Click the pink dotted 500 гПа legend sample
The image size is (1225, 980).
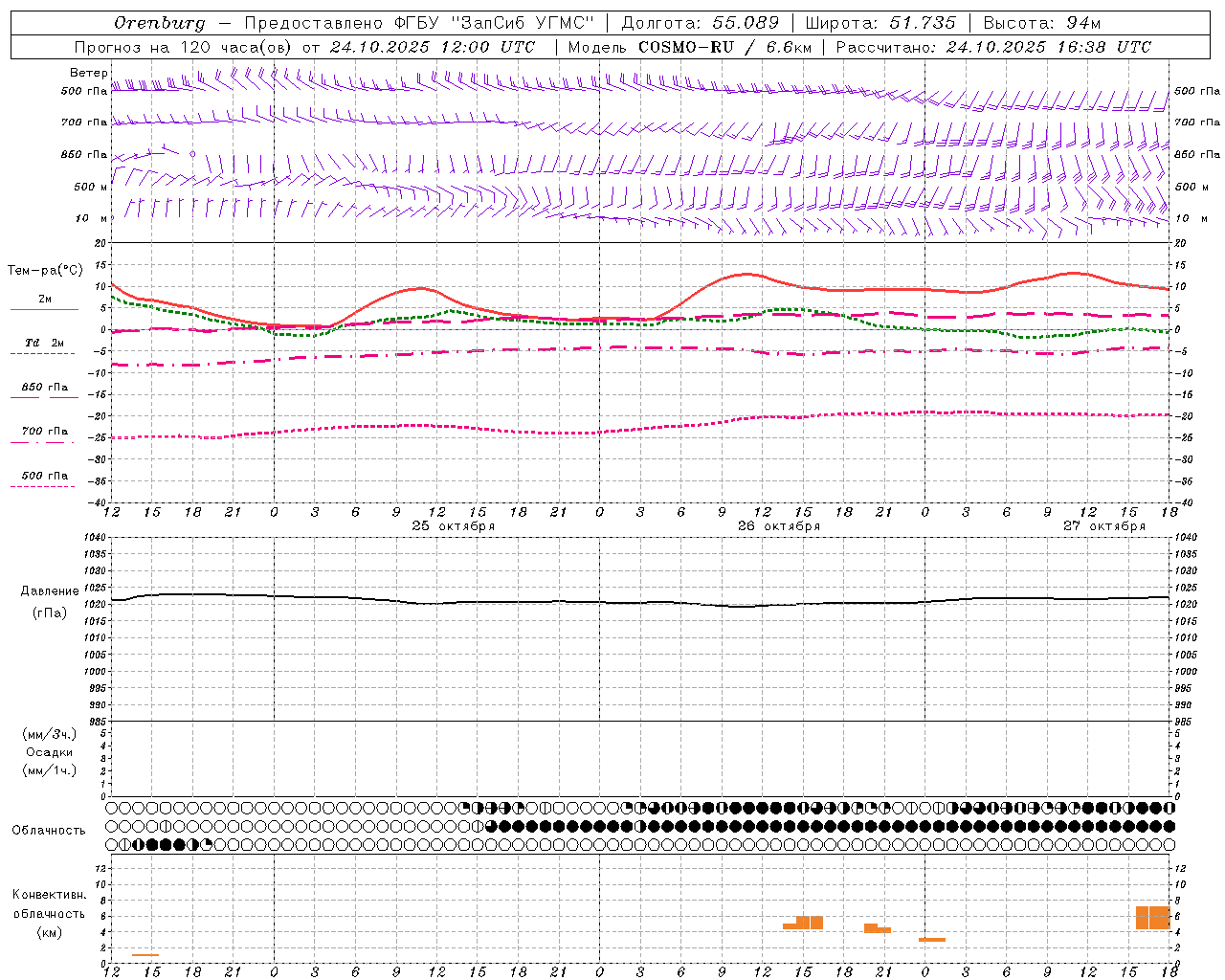pyautogui.click(x=42, y=487)
